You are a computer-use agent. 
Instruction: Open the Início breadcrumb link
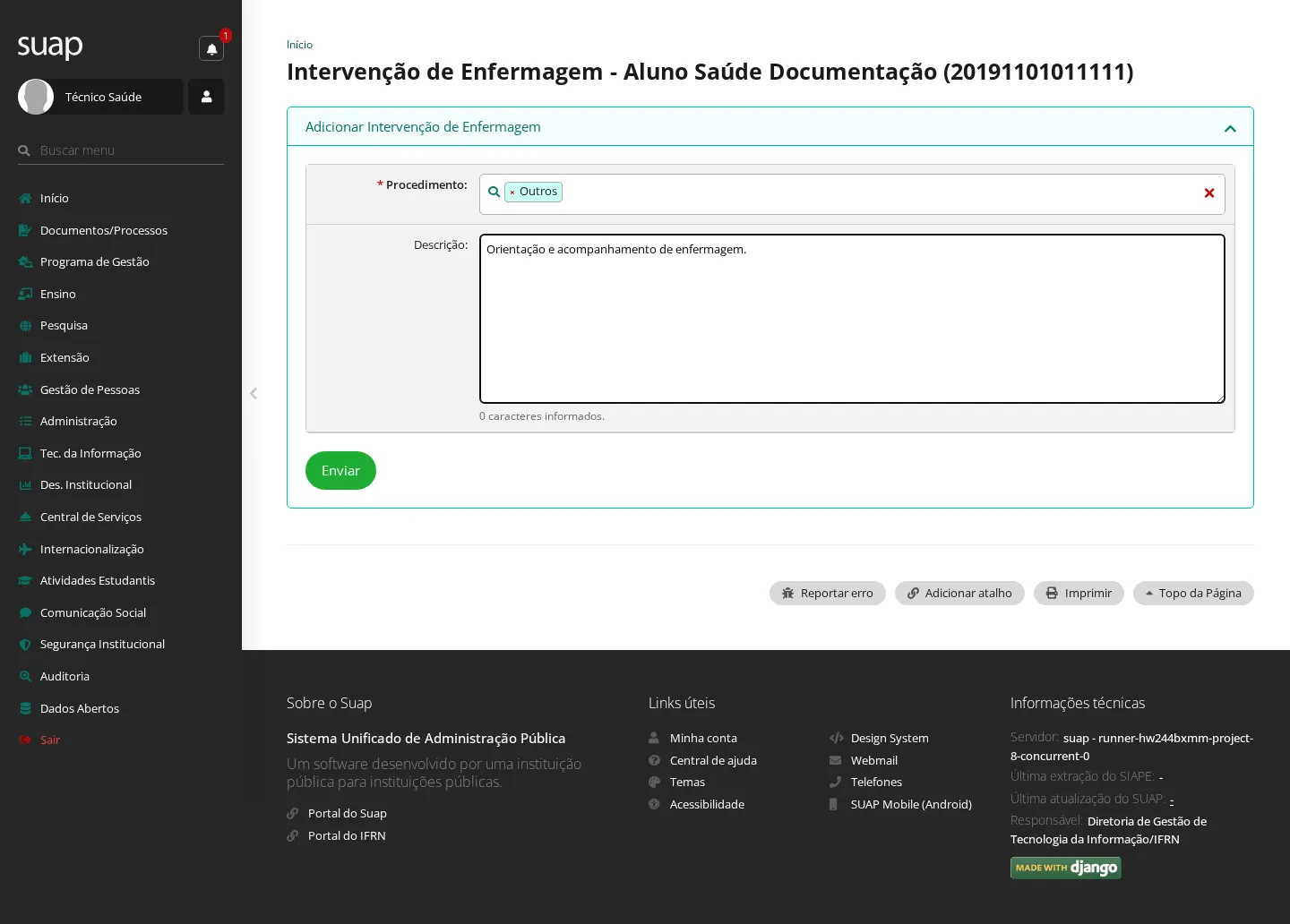click(x=299, y=45)
